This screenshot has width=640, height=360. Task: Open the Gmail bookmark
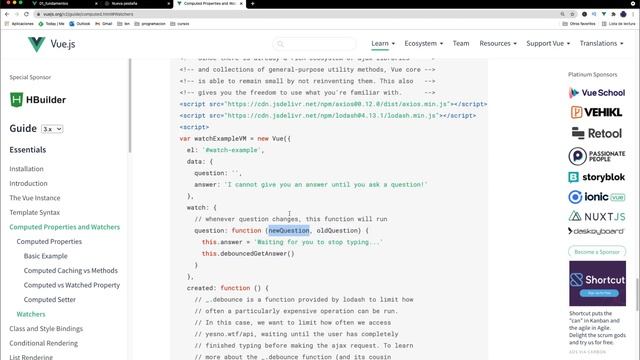pyautogui.click(x=104, y=24)
